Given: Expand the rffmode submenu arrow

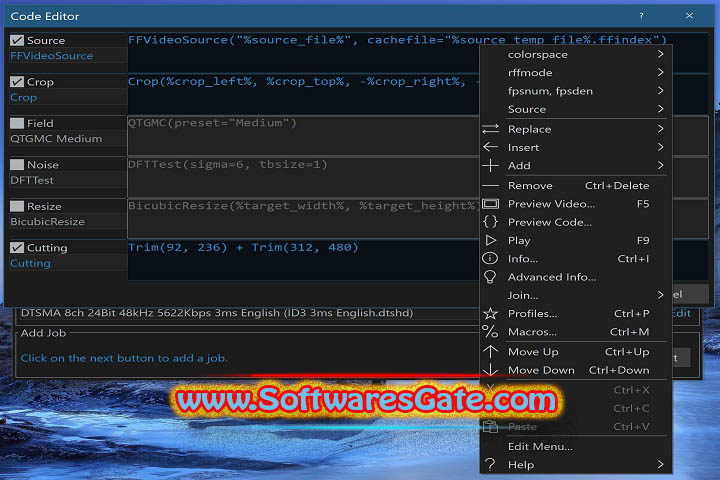Looking at the screenshot, I should [660, 73].
